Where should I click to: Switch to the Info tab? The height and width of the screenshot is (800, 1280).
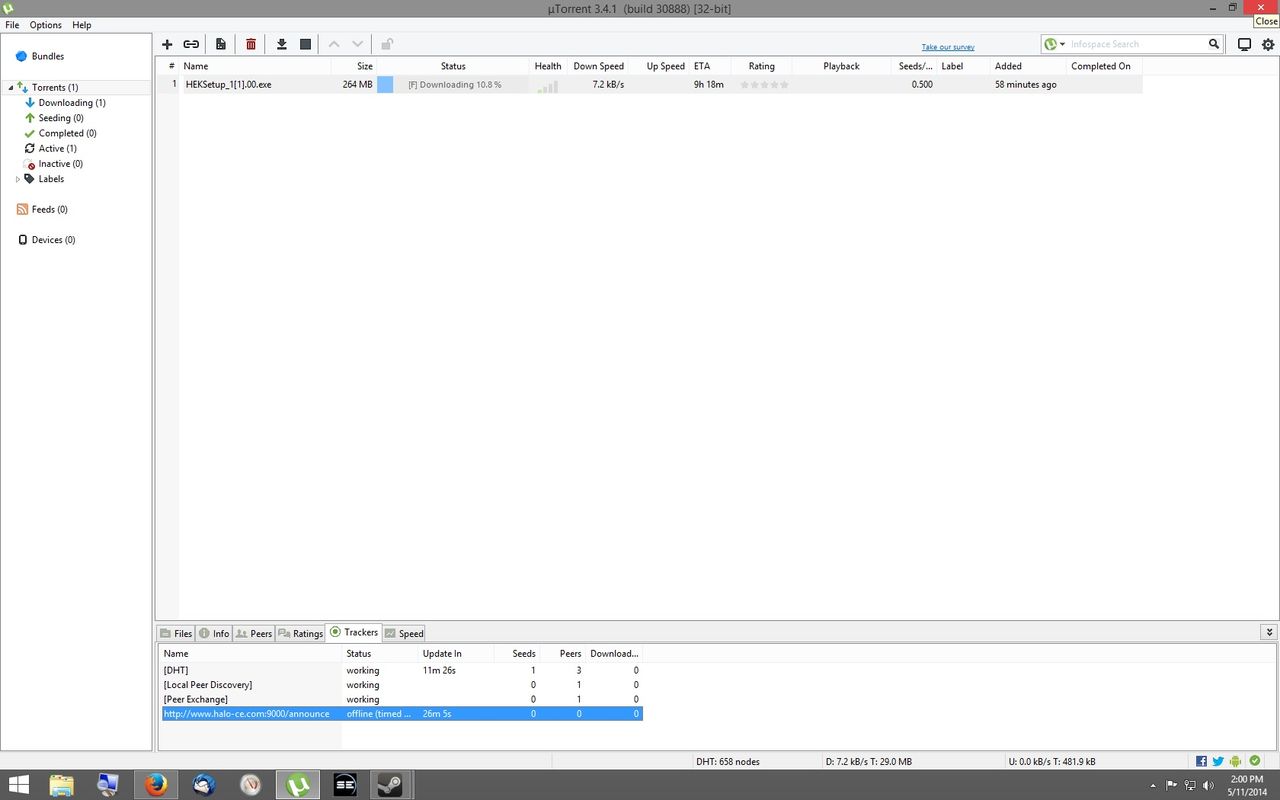pos(214,633)
